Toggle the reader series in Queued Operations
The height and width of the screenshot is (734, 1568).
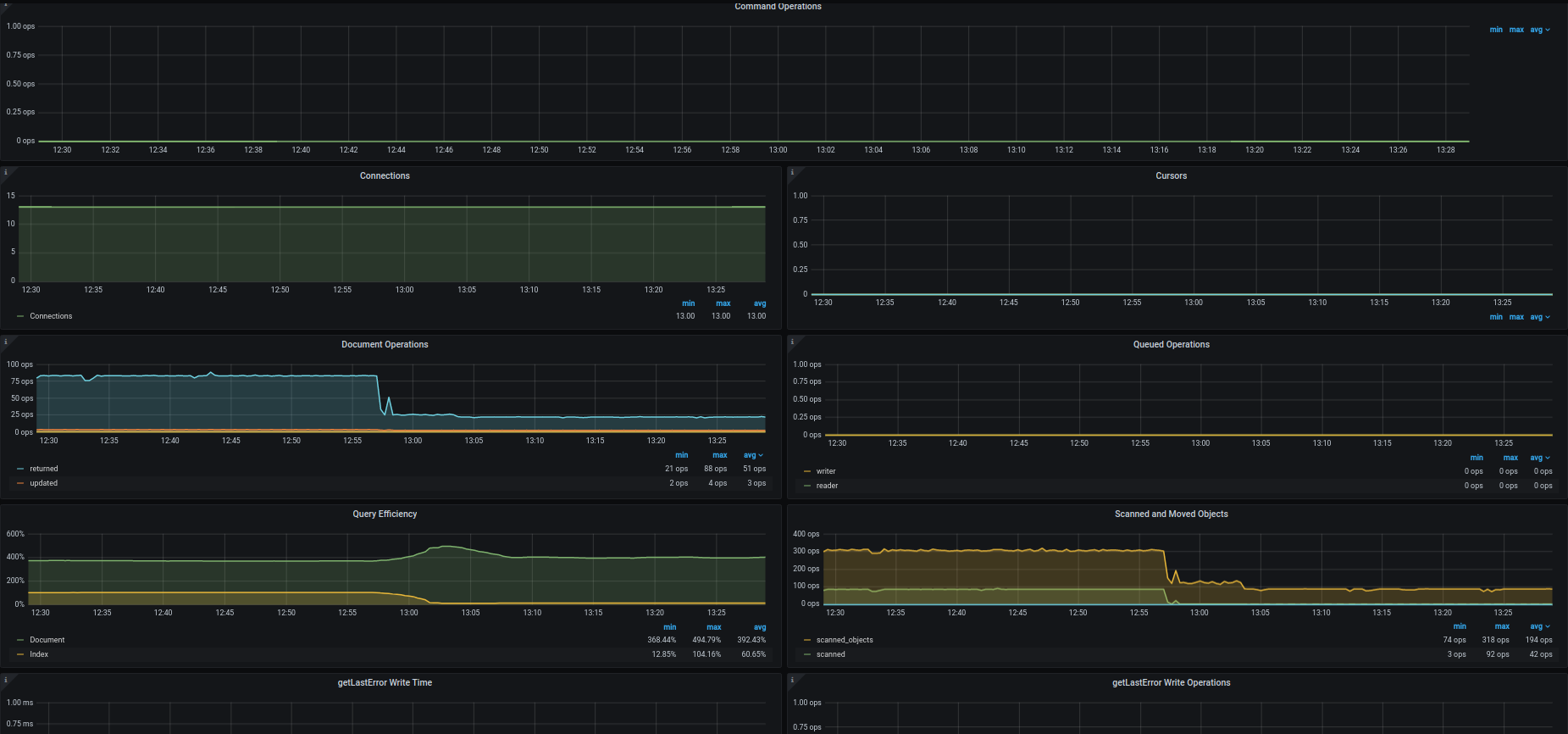(x=827, y=486)
